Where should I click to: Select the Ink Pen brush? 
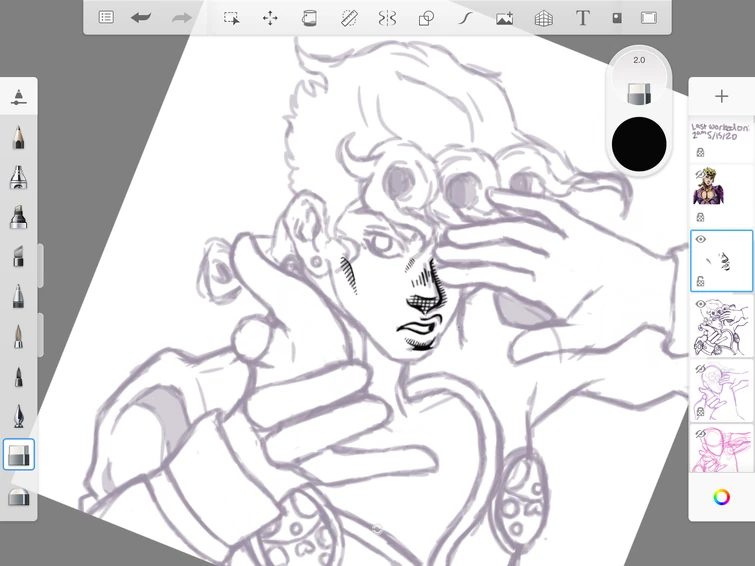18,377
